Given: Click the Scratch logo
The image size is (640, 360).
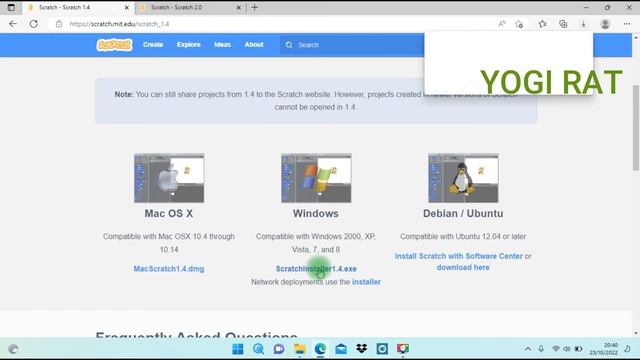Looking at the screenshot, I should pos(114,45).
